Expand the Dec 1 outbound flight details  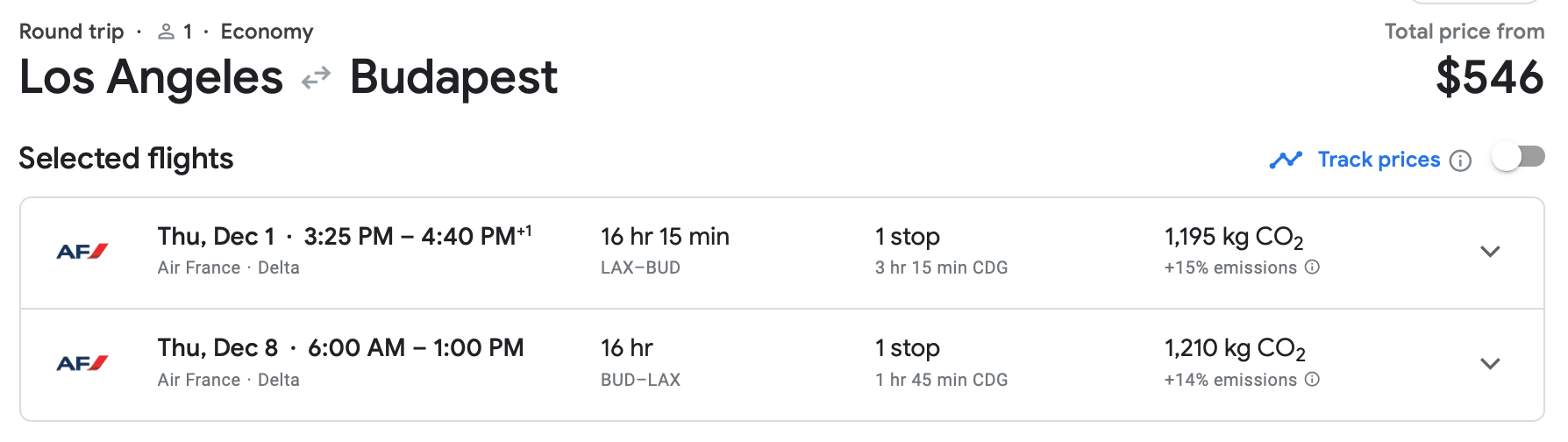(1489, 252)
